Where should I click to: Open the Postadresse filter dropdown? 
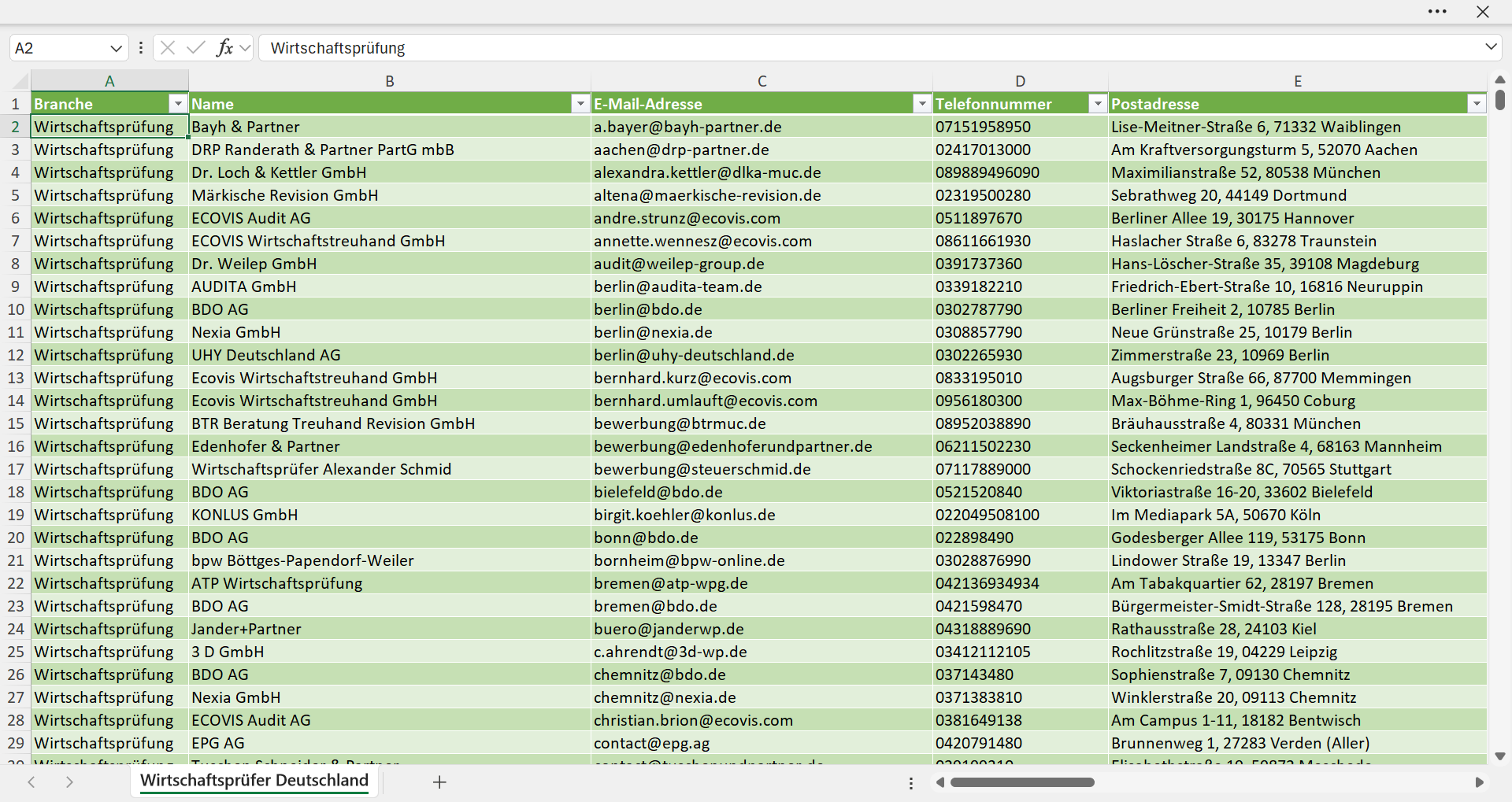[1477, 104]
